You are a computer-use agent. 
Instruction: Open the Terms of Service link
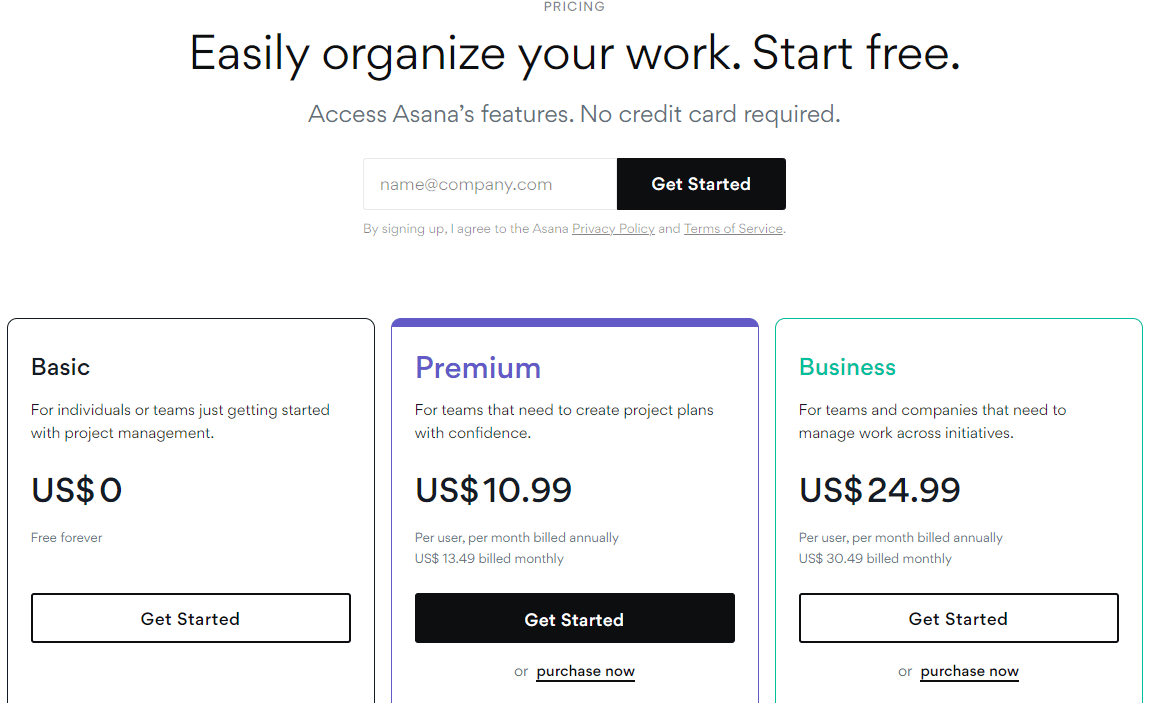733,228
